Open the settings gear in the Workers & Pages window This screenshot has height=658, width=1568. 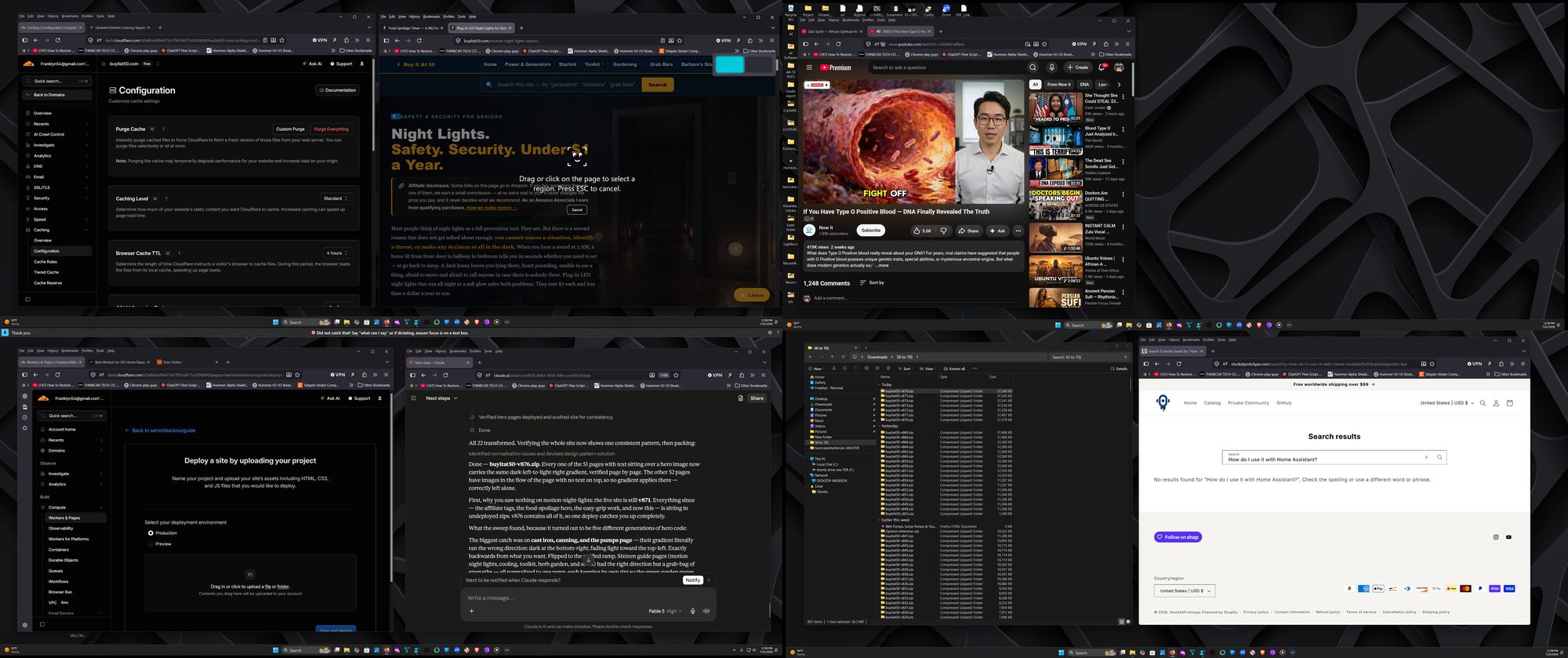25,625
